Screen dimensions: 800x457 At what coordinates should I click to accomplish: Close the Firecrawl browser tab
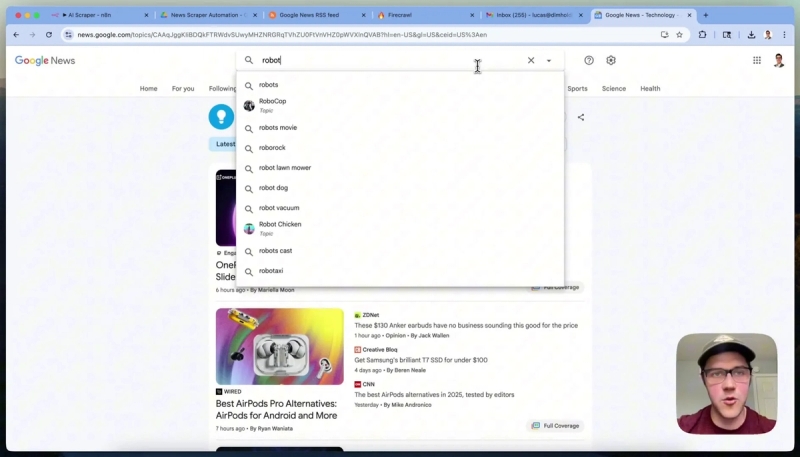coord(472,15)
